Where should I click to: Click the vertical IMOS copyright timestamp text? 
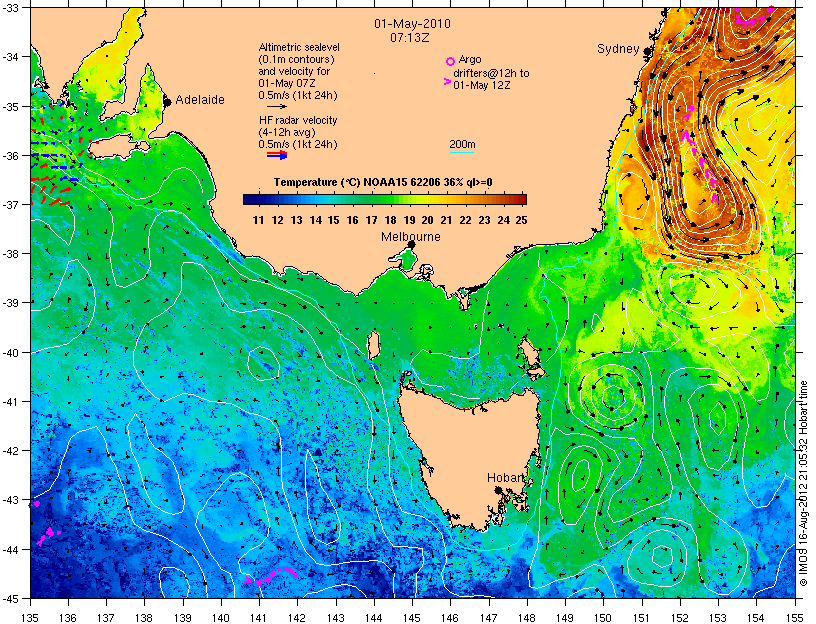(803, 483)
